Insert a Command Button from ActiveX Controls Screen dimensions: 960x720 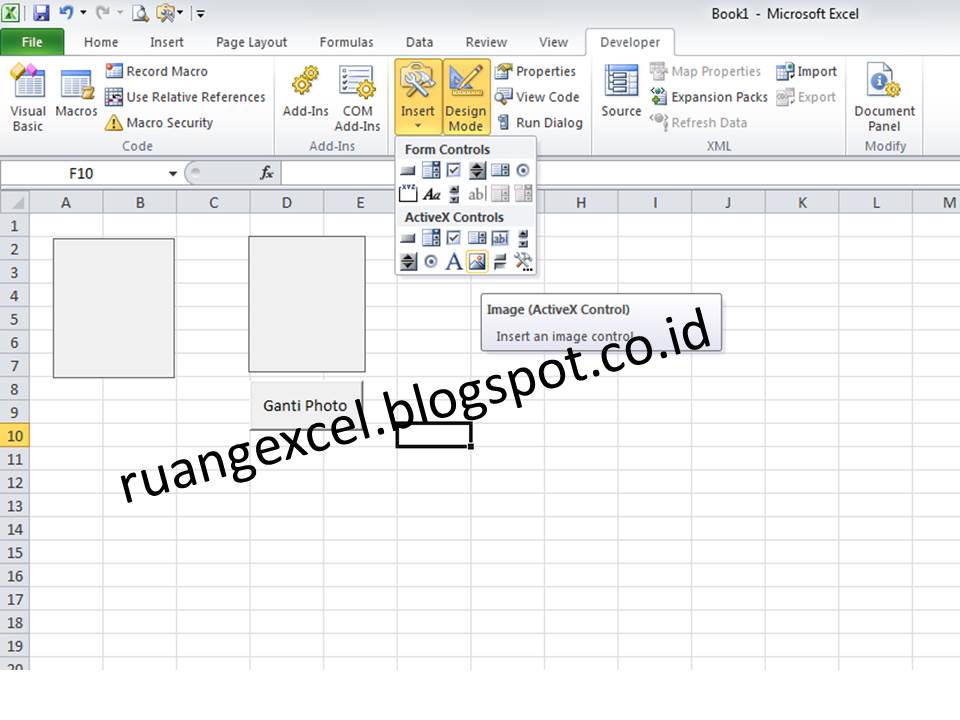tap(408, 238)
